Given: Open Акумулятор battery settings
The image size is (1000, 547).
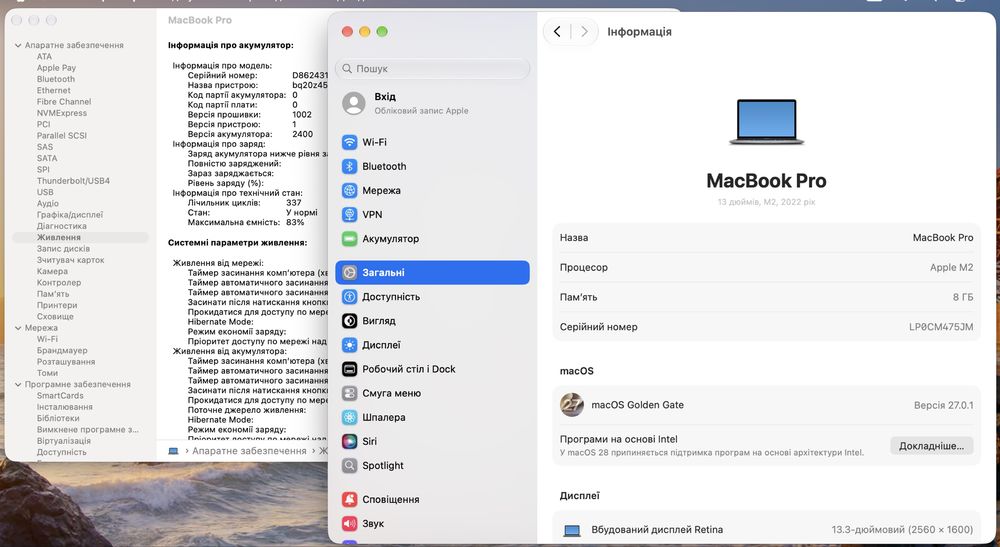Looking at the screenshot, I should tap(432, 239).
